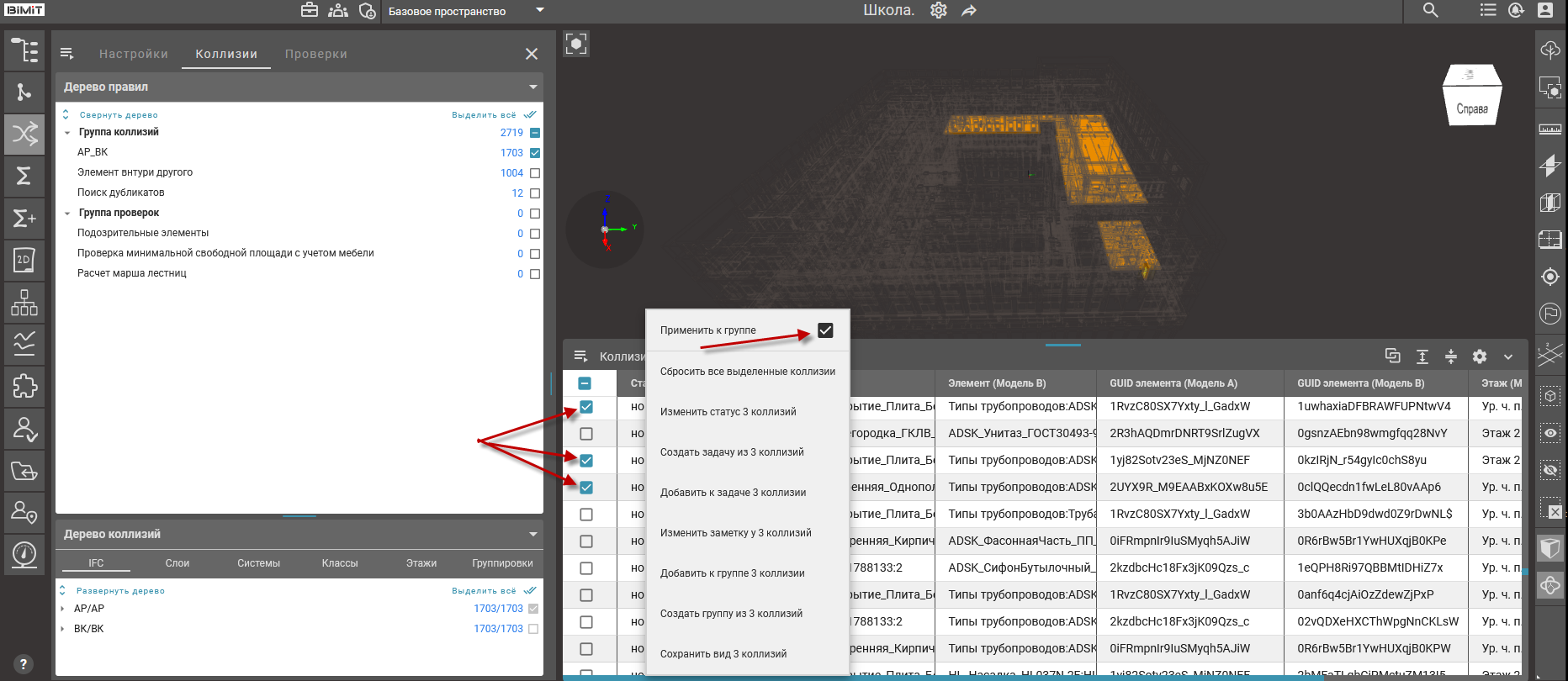Click the fit-to-view focus icon in viewport
Viewport: 1568px width, 681px height.
pos(576,44)
